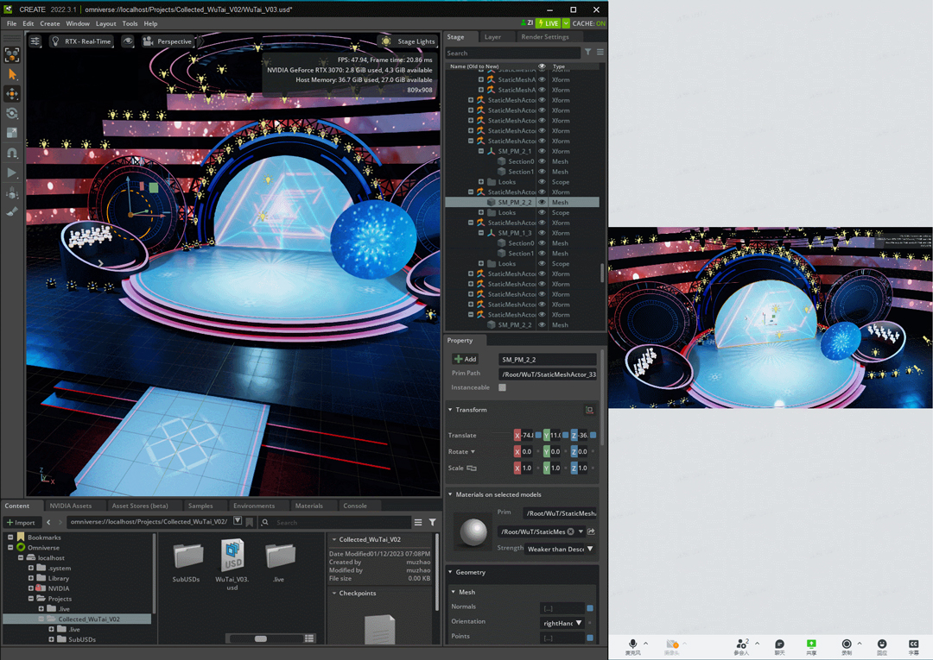Open viewport settings sliders icon
Viewport: 933px width, 660px height.
tap(35, 41)
